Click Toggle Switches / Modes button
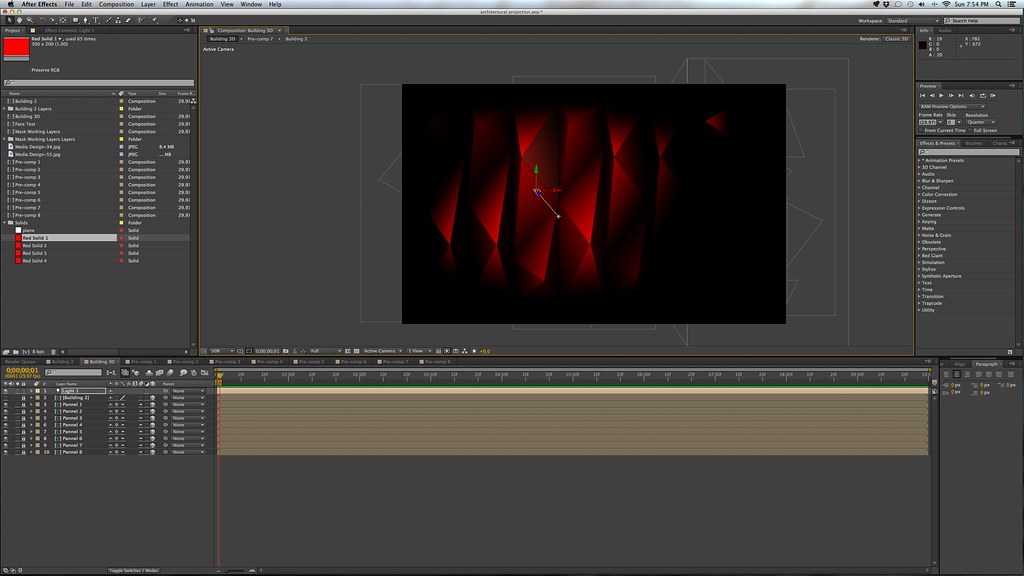The width and height of the screenshot is (1024, 576). click(133, 570)
